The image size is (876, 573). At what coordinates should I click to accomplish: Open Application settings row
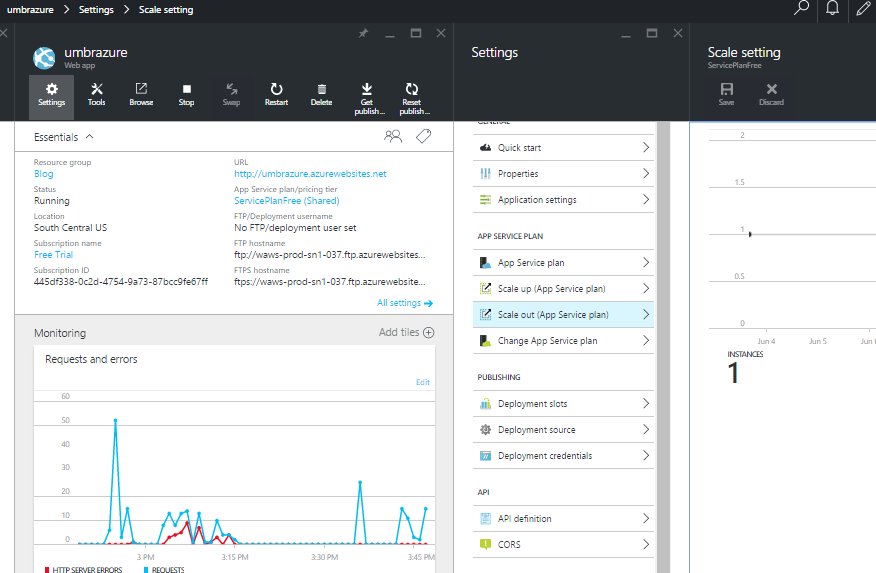coord(563,199)
